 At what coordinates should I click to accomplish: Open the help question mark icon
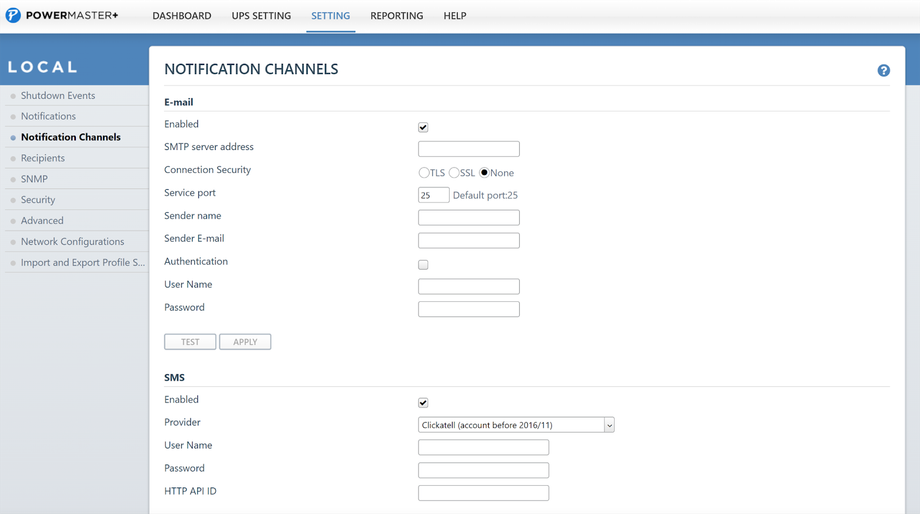pyautogui.click(x=883, y=70)
